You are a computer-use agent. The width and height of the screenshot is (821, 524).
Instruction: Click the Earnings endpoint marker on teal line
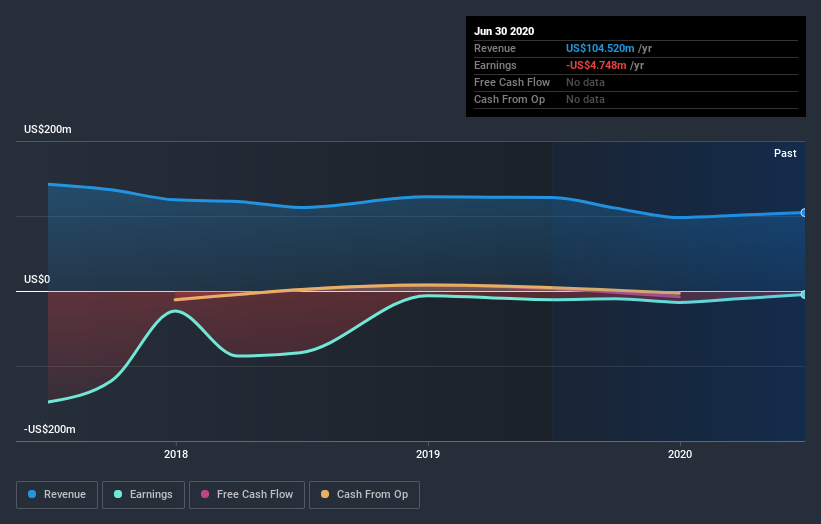point(804,295)
